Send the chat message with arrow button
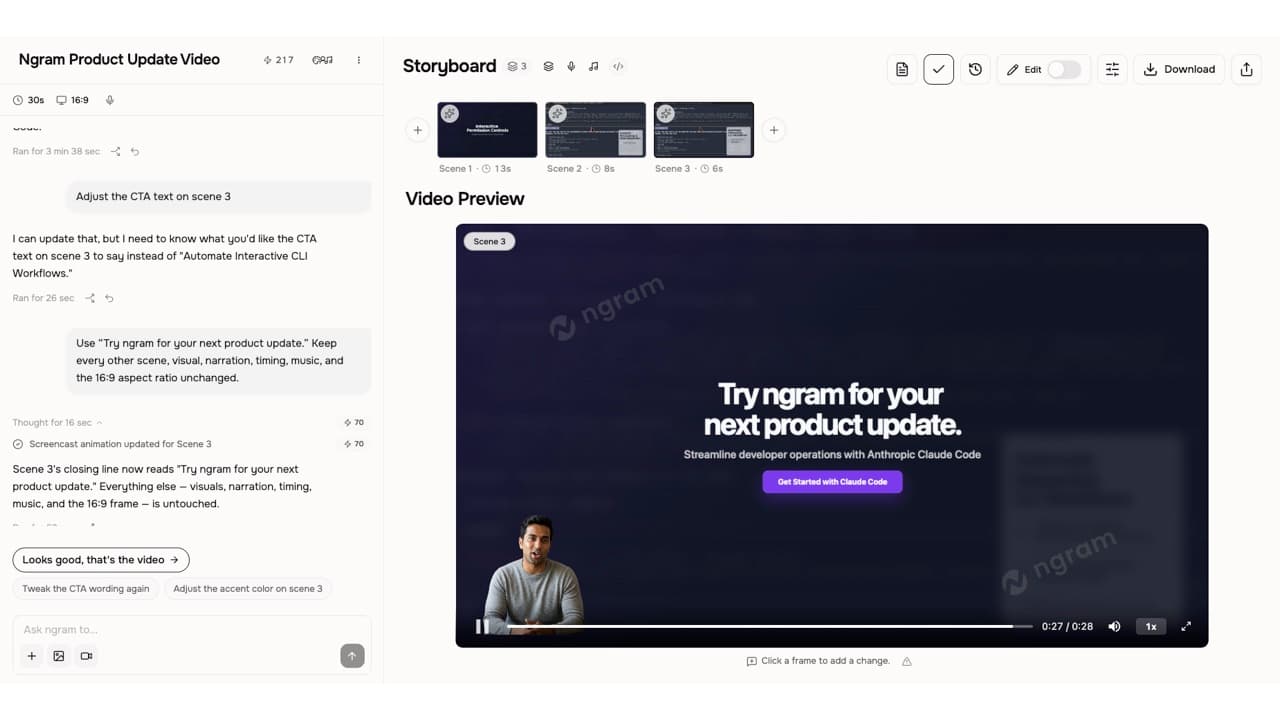Viewport: 1280px width, 720px height. [x=352, y=656]
